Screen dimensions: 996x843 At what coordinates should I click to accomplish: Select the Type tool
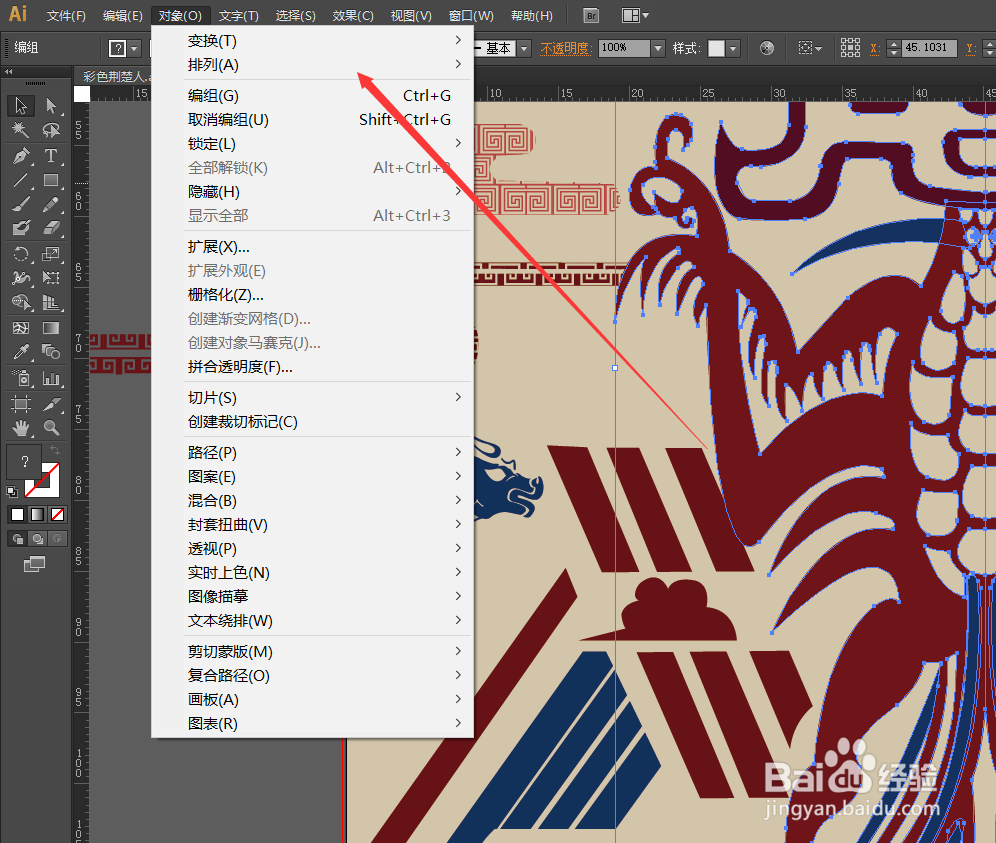pyautogui.click(x=51, y=156)
